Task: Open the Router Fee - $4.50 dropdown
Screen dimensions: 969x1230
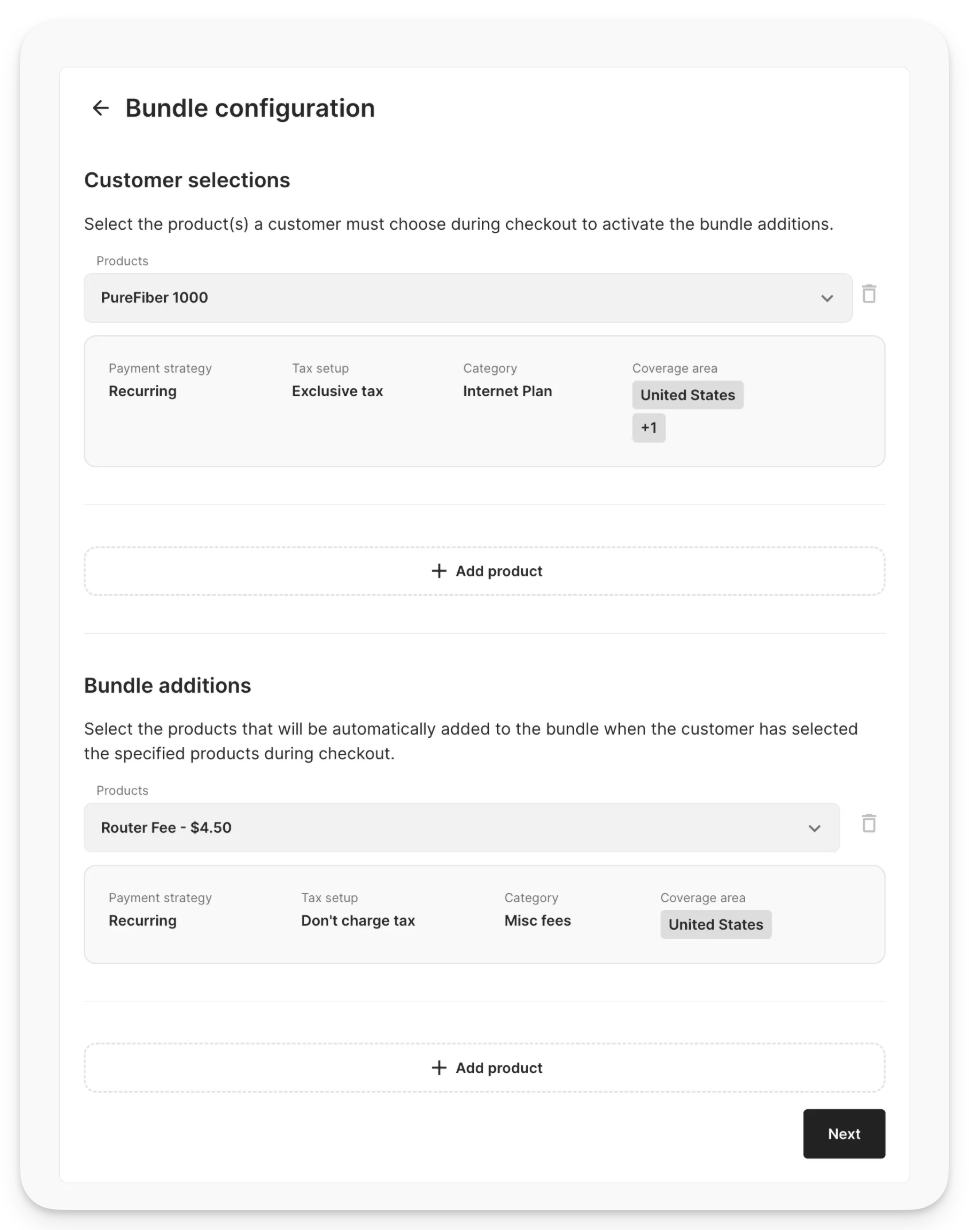Action: click(x=461, y=828)
